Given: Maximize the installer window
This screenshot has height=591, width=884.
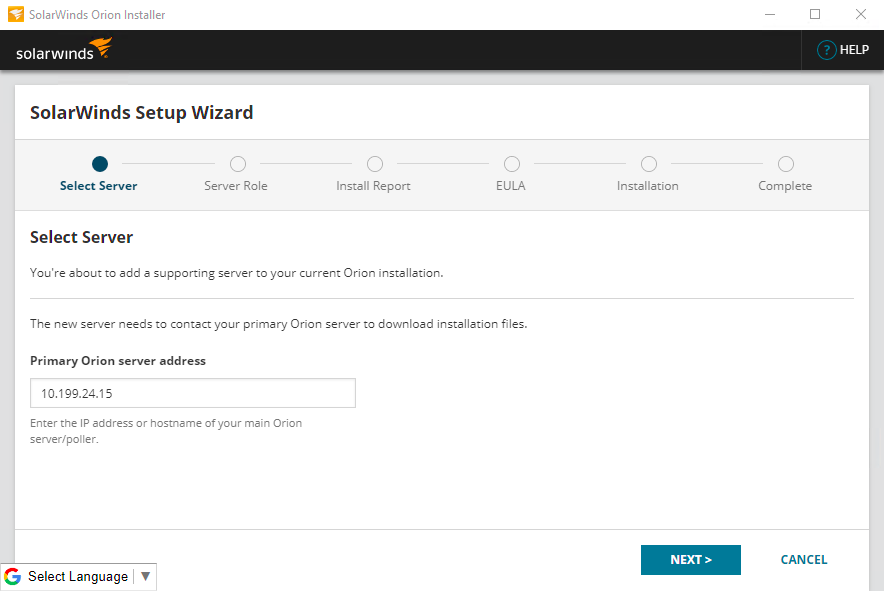Looking at the screenshot, I should click(815, 15).
